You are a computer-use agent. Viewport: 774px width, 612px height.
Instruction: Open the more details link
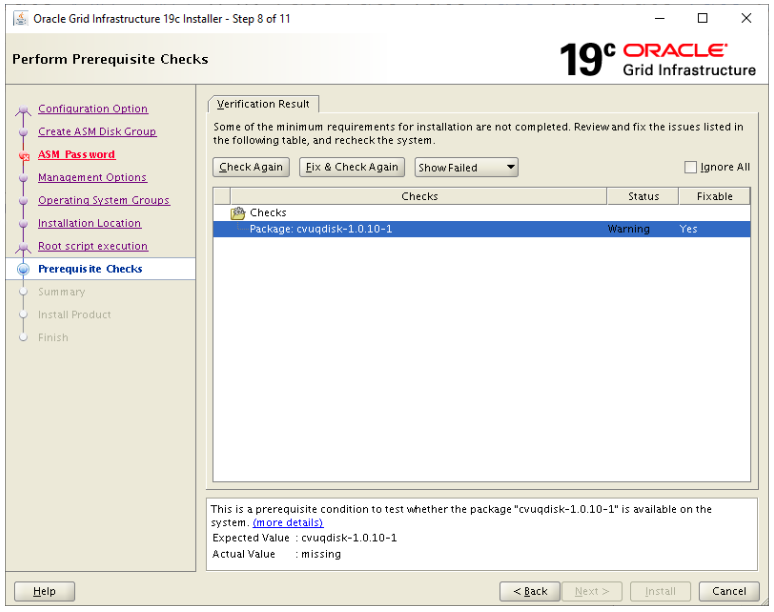(288, 522)
